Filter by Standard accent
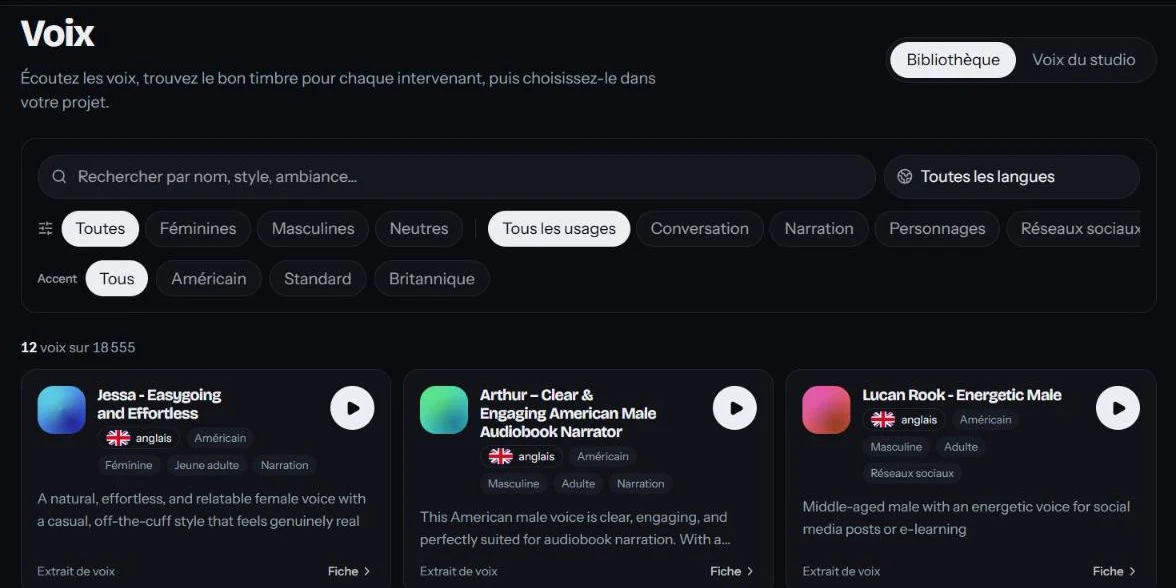The height and width of the screenshot is (588, 1176). point(317,278)
